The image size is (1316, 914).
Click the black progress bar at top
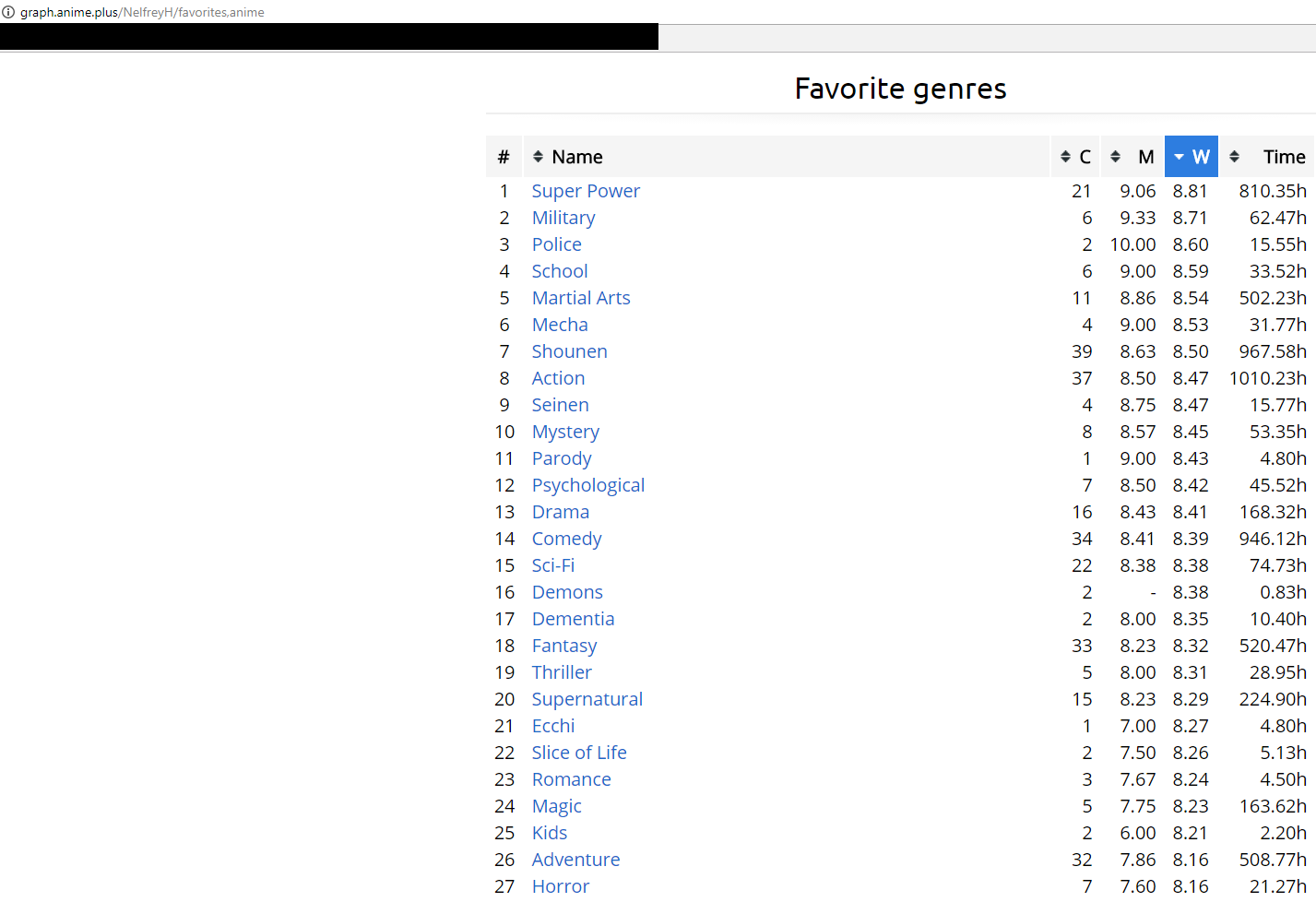[329, 37]
